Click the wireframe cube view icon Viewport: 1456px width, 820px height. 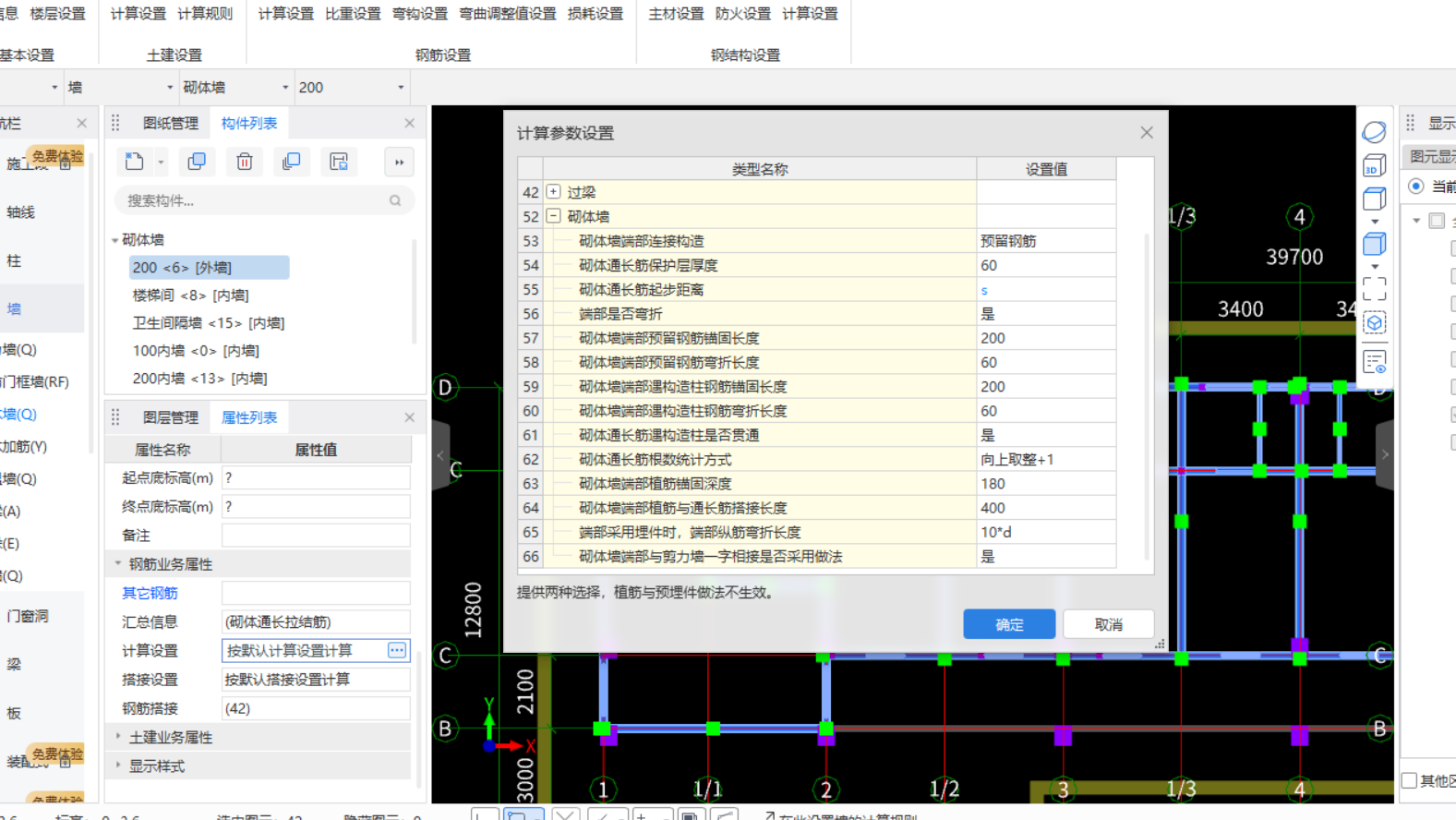pyautogui.click(x=1374, y=199)
